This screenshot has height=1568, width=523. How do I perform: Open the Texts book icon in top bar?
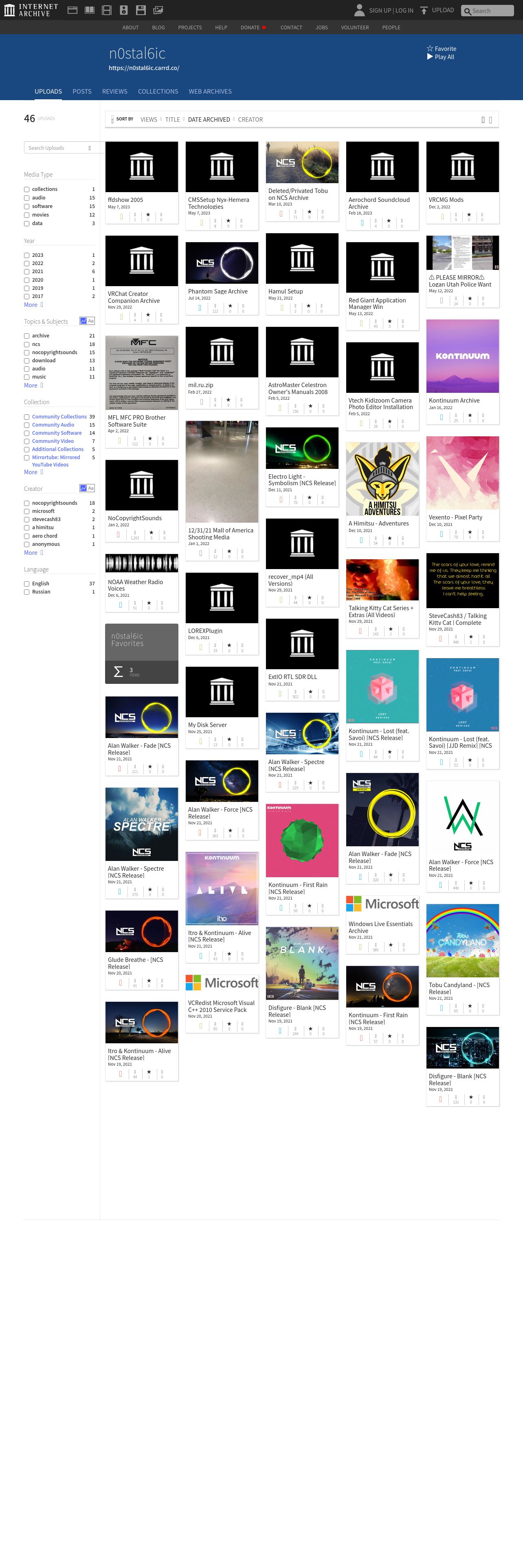(90, 10)
